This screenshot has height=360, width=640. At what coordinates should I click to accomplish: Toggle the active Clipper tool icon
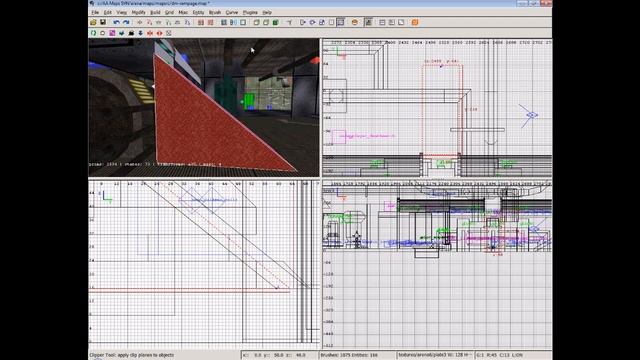[340, 22]
